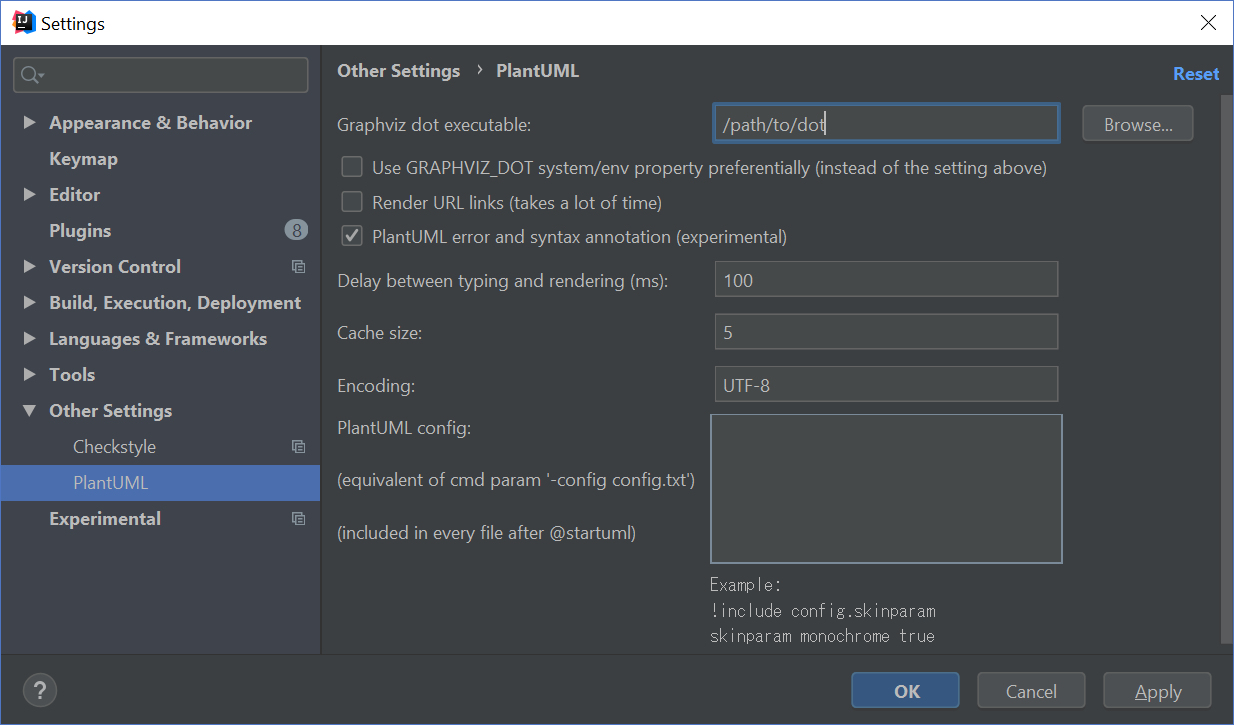Click the Plugins update count badge
The height and width of the screenshot is (725, 1234).
pyautogui.click(x=295, y=231)
